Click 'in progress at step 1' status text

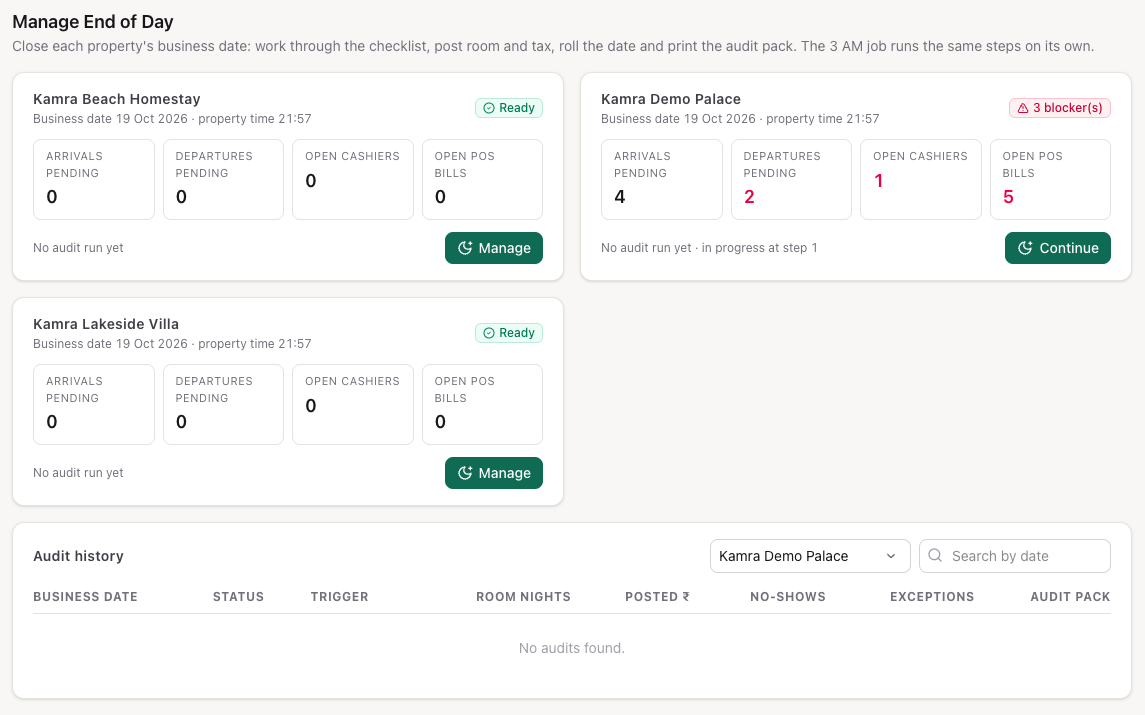tap(759, 248)
